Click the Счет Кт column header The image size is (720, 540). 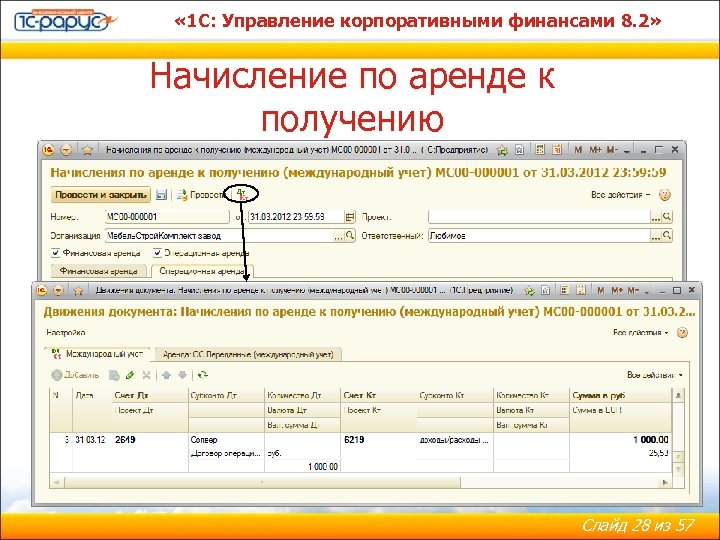(x=379, y=395)
